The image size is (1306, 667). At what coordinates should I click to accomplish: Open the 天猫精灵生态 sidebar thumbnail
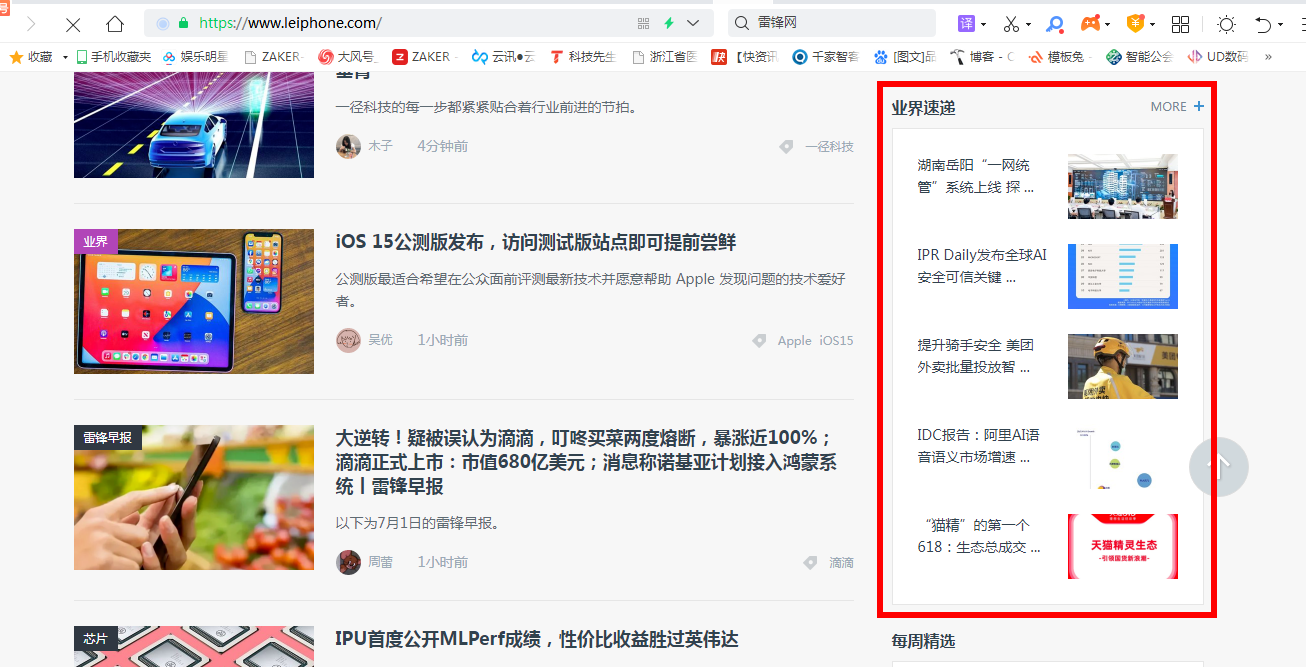(1123, 546)
